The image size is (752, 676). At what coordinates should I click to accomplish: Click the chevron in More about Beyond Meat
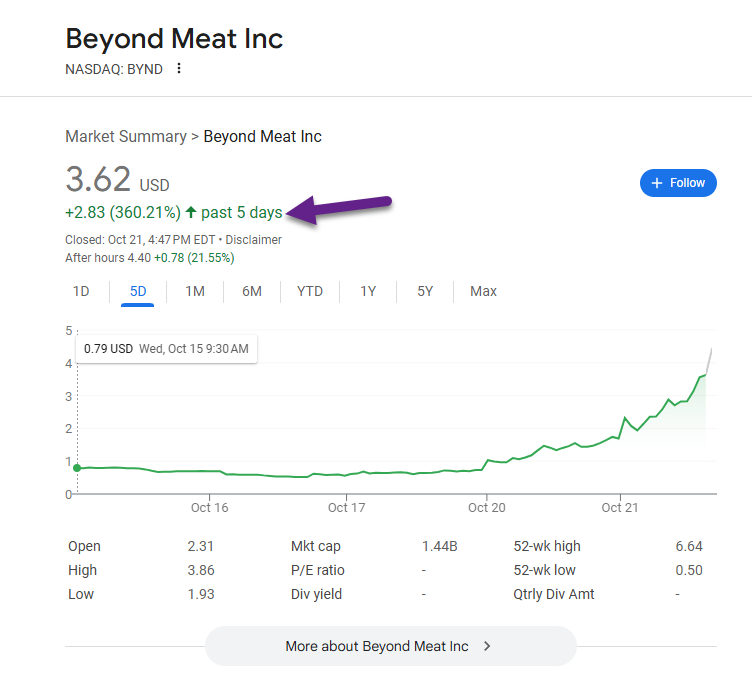click(x=487, y=646)
